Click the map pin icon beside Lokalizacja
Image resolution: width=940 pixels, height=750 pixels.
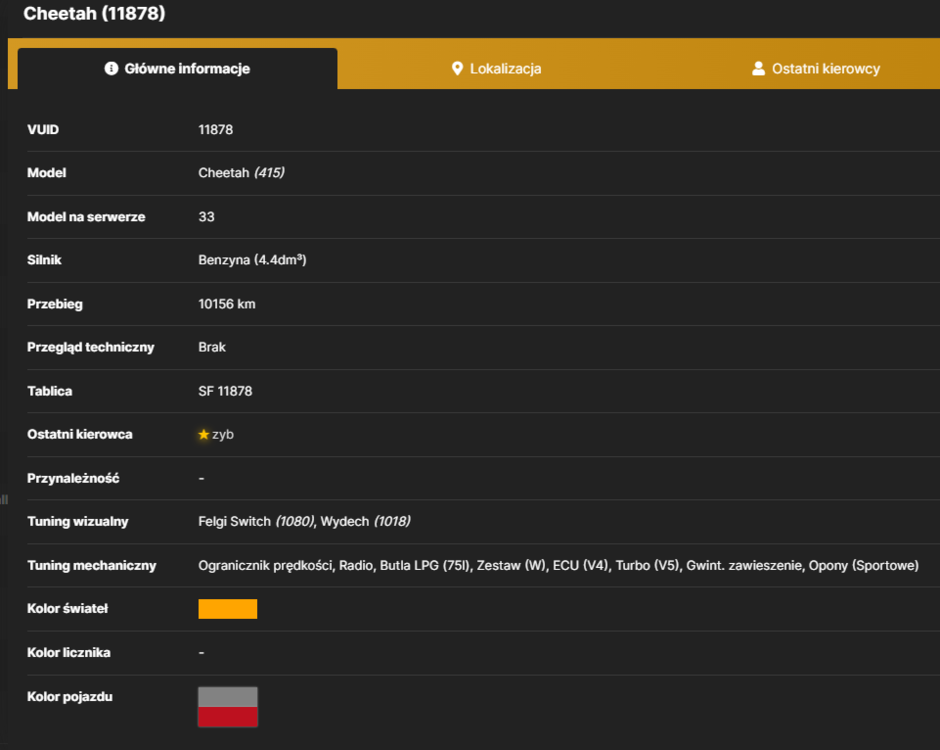click(457, 69)
